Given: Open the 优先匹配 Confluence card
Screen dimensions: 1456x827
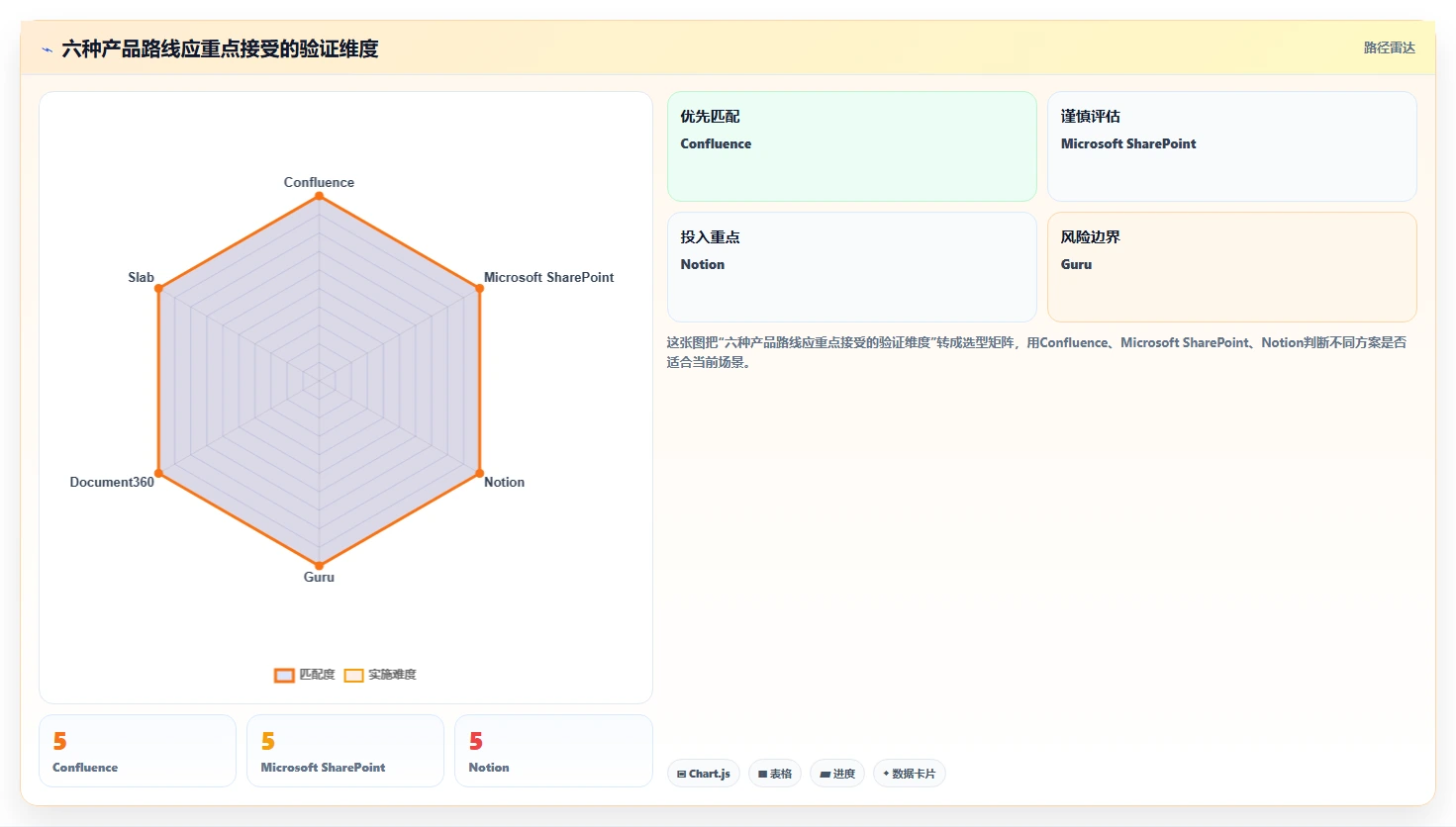Looking at the screenshot, I should pos(852,146).
